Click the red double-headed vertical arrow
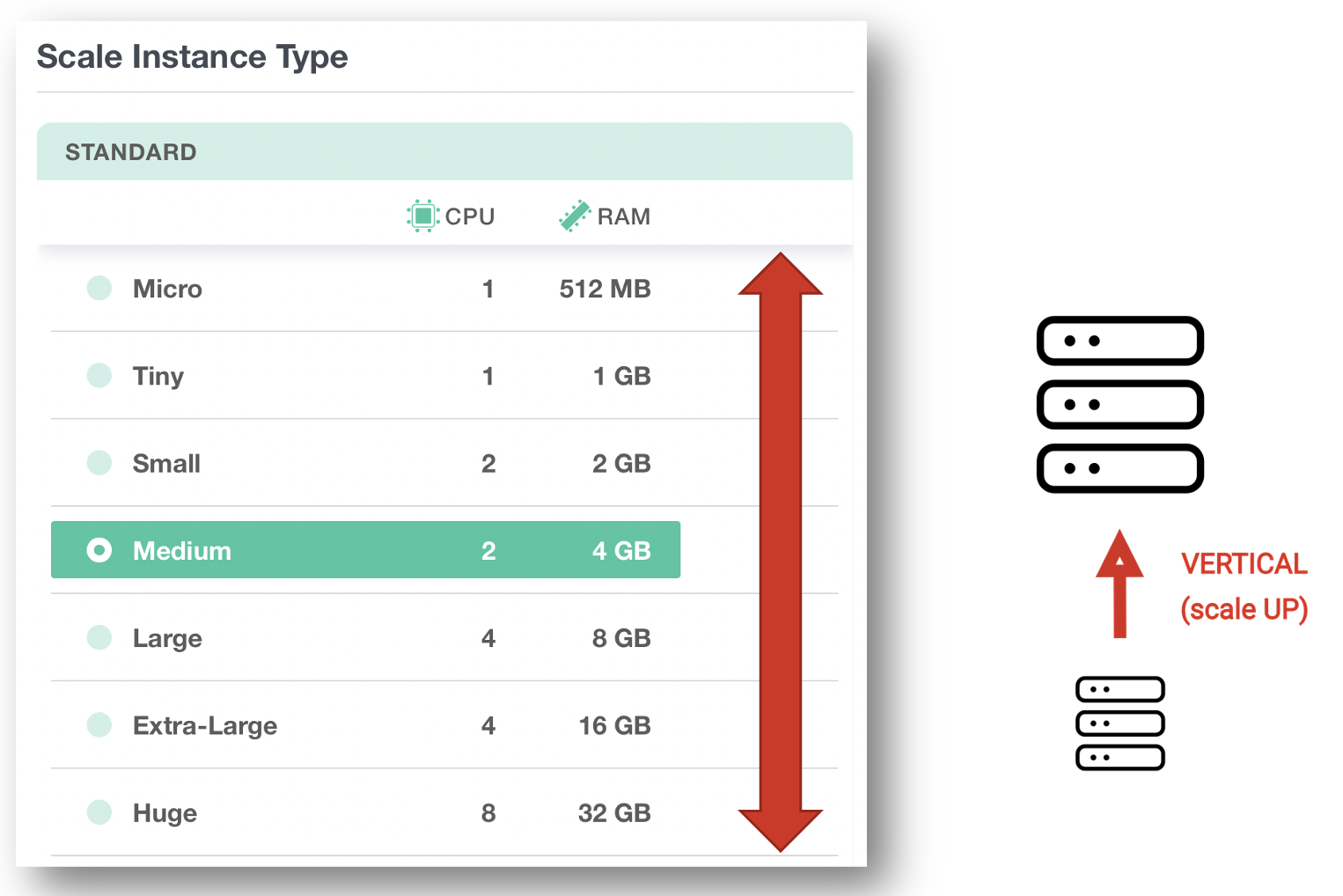Viewport: 1343px width, 896px height. pos(780,552)
